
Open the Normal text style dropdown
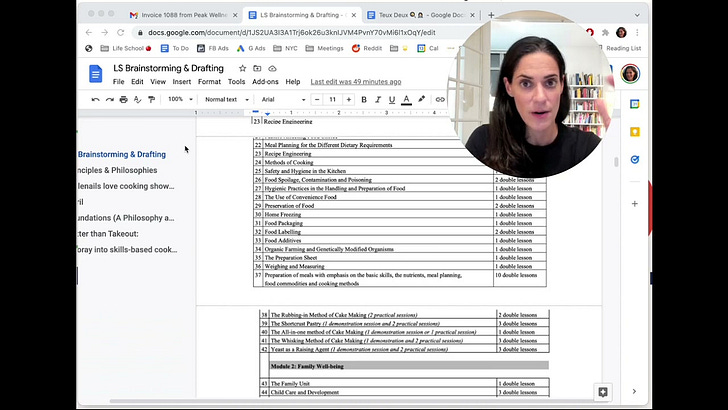coord(227,99)
